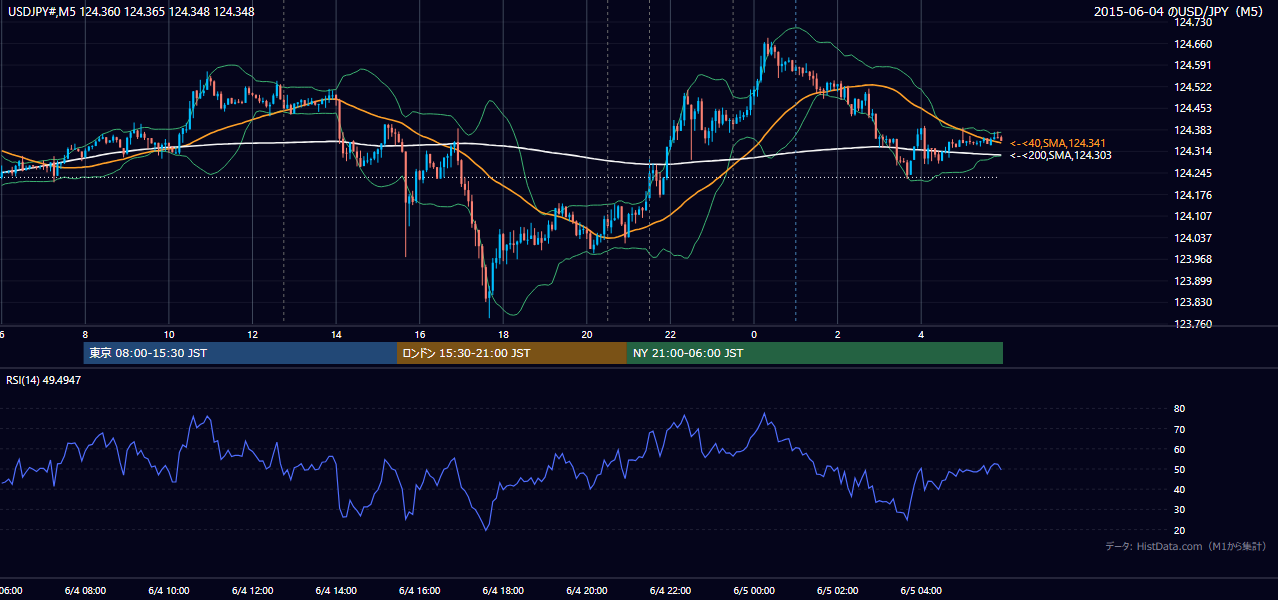Click hour label 20 under the price chart
This screenshot has height=600, width=1278.
click(587, 335)
